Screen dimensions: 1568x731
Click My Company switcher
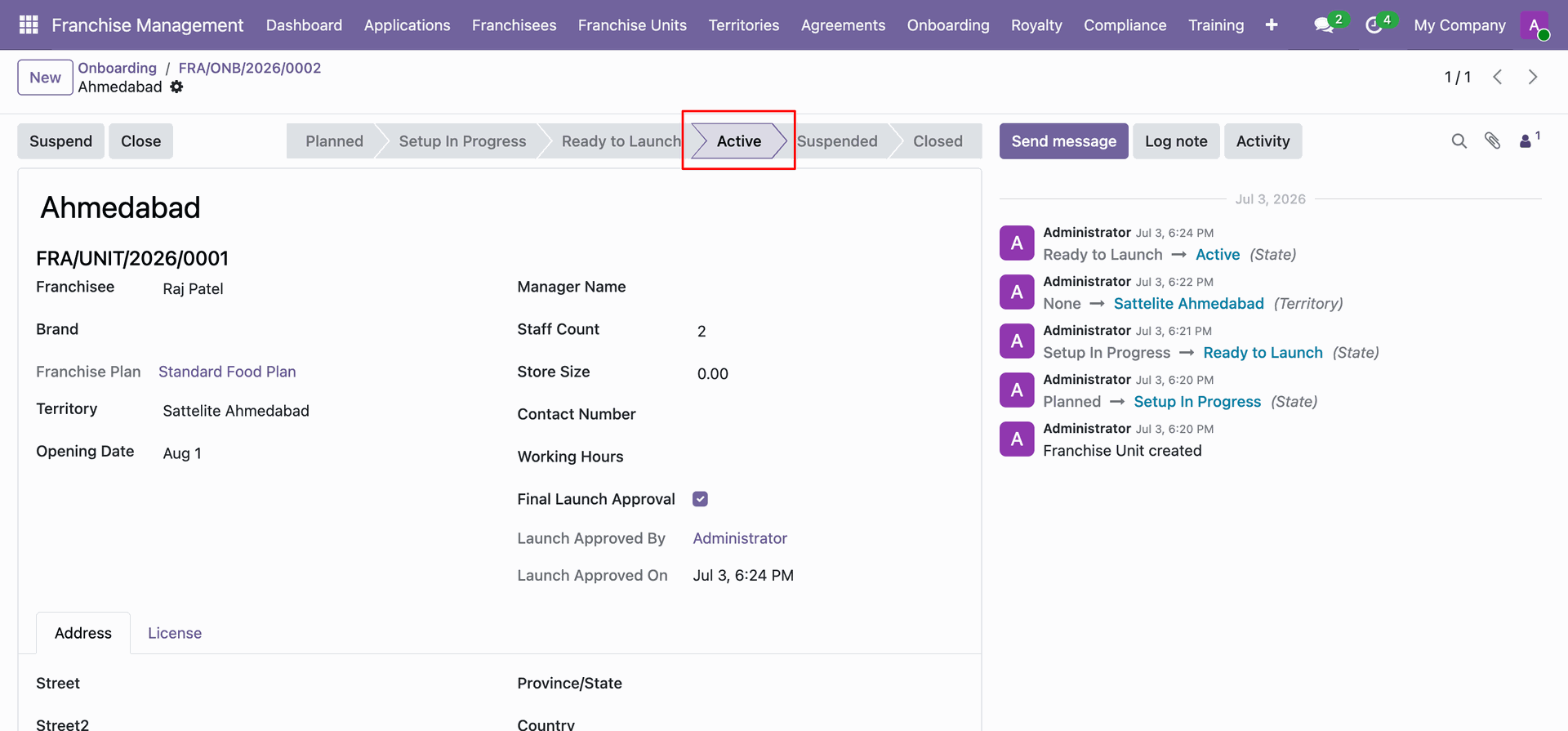[1459, 25]
